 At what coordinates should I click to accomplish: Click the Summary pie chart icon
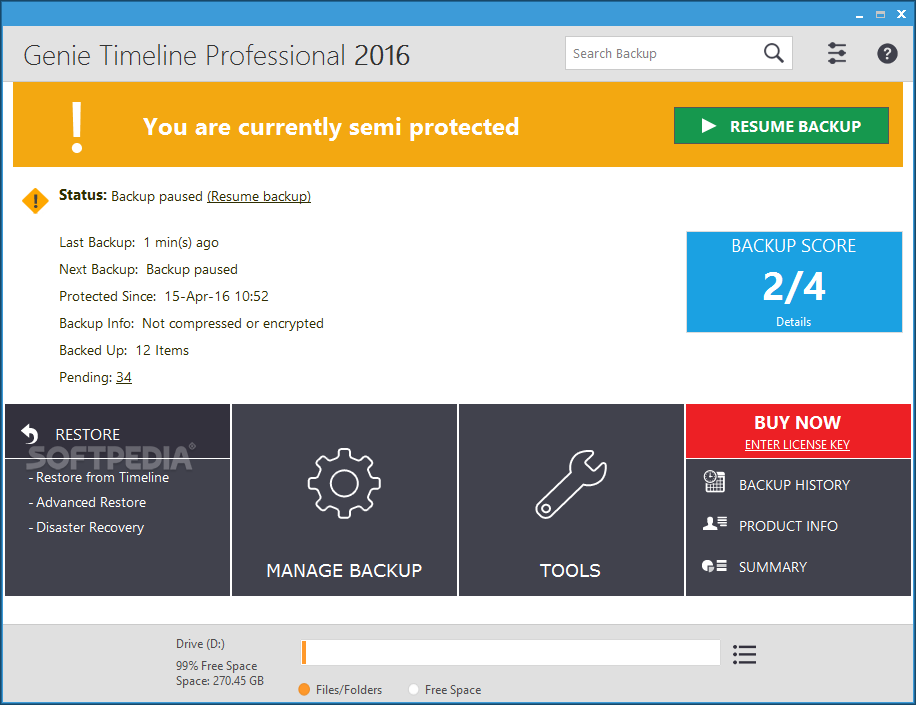(714, 565)
